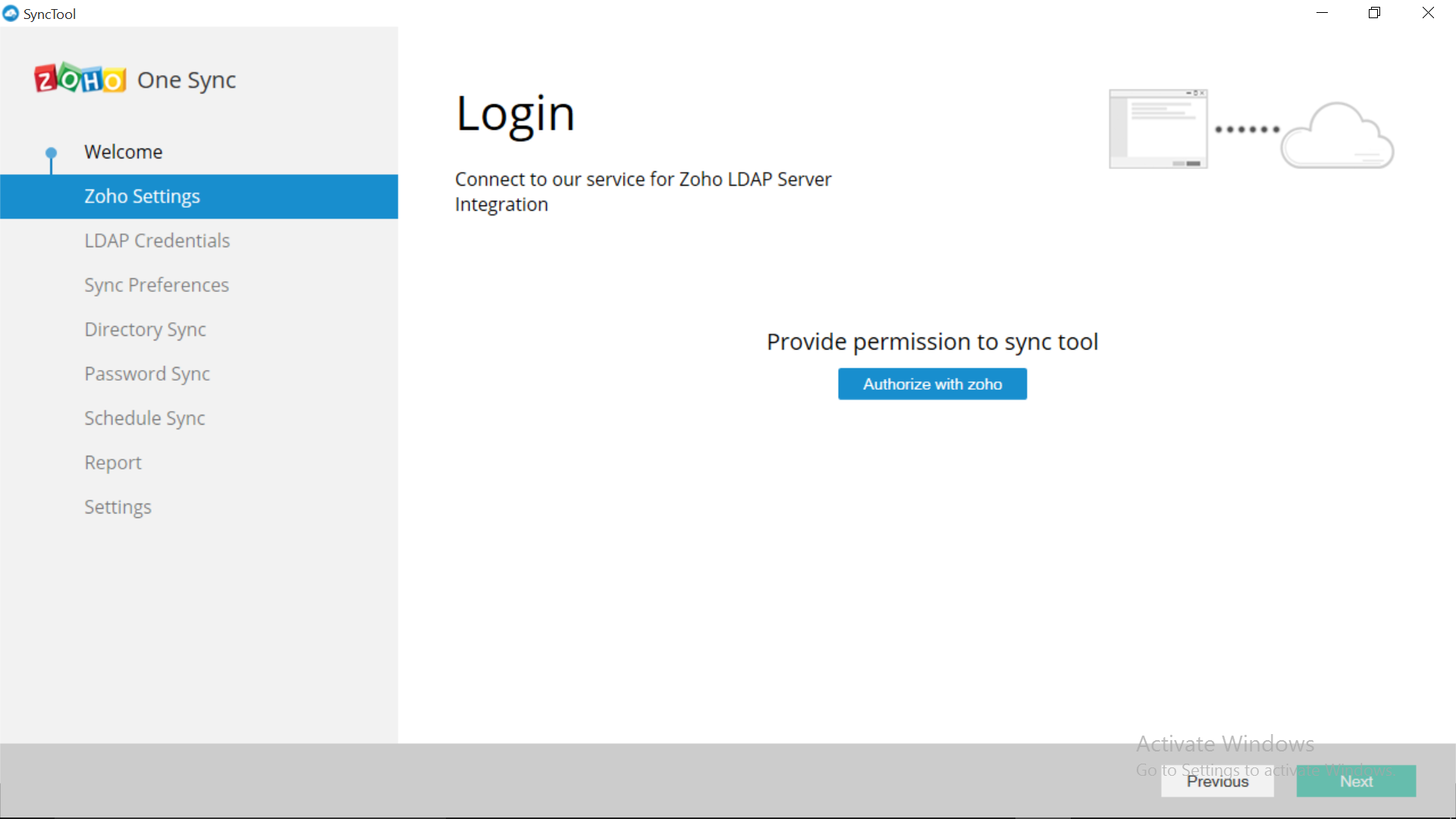Restore down the SyncTool window
Image resolution: width=1456 pixels, height=819 pixels.
[x=1374, y=13]
